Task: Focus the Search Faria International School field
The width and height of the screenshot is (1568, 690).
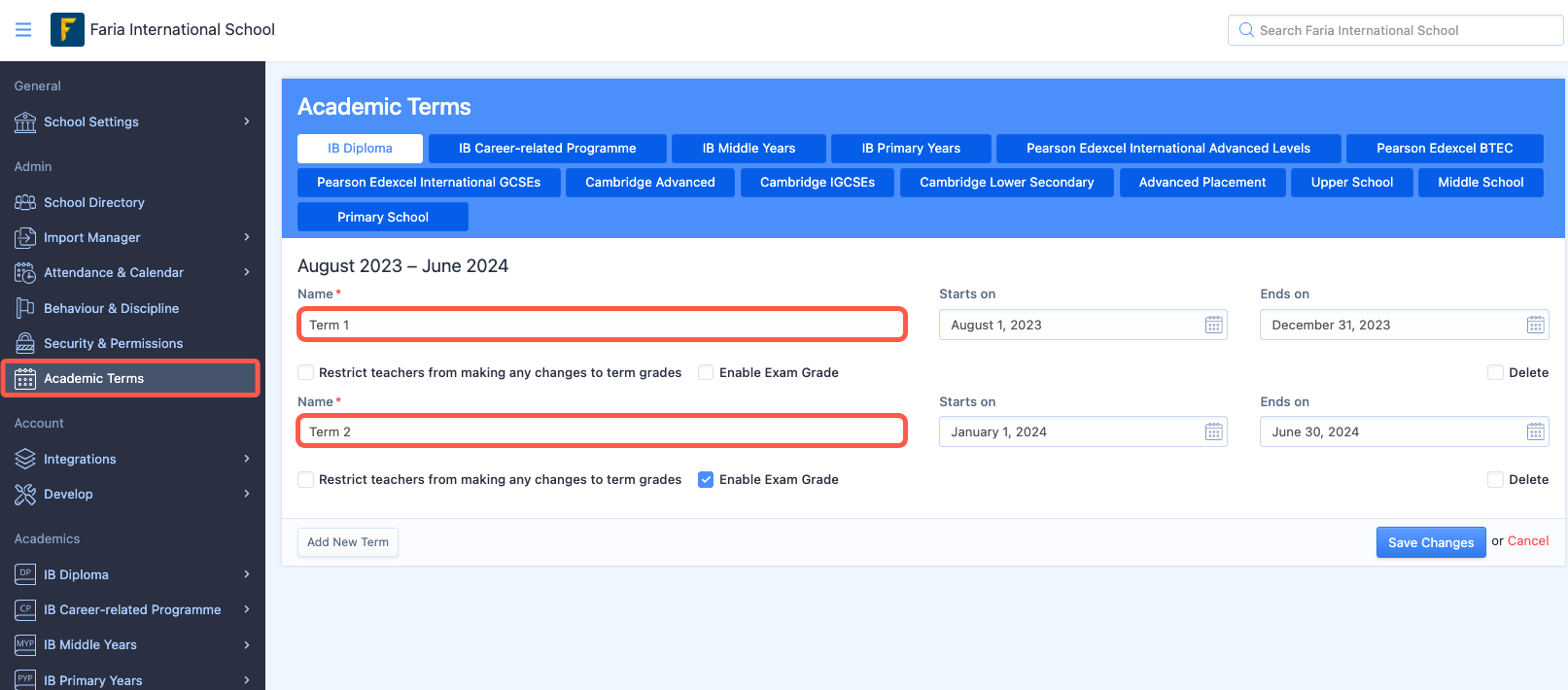Action: click(x=1396, y=30)
